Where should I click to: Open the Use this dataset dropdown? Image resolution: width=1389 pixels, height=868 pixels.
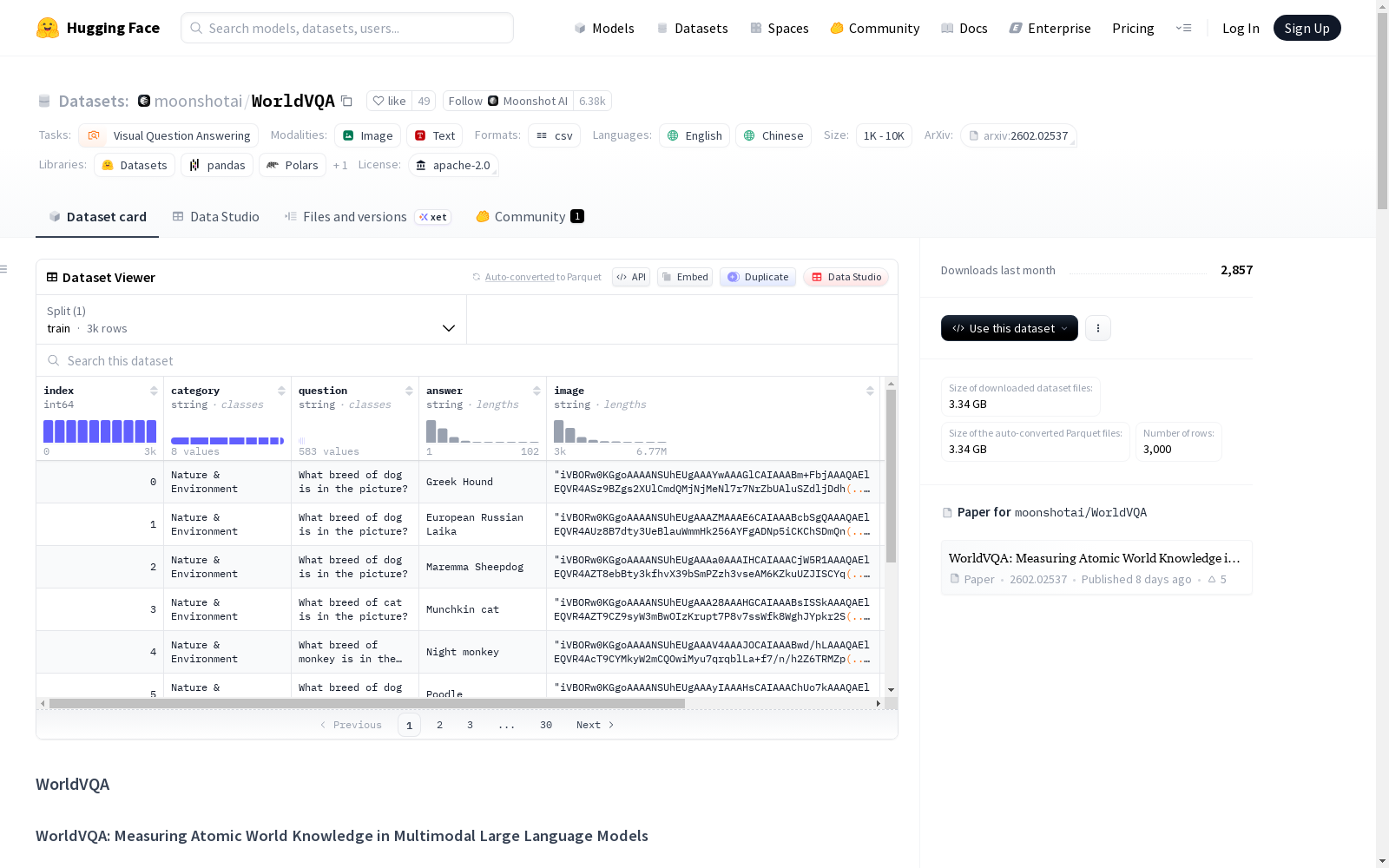(x=1010, y=328)
